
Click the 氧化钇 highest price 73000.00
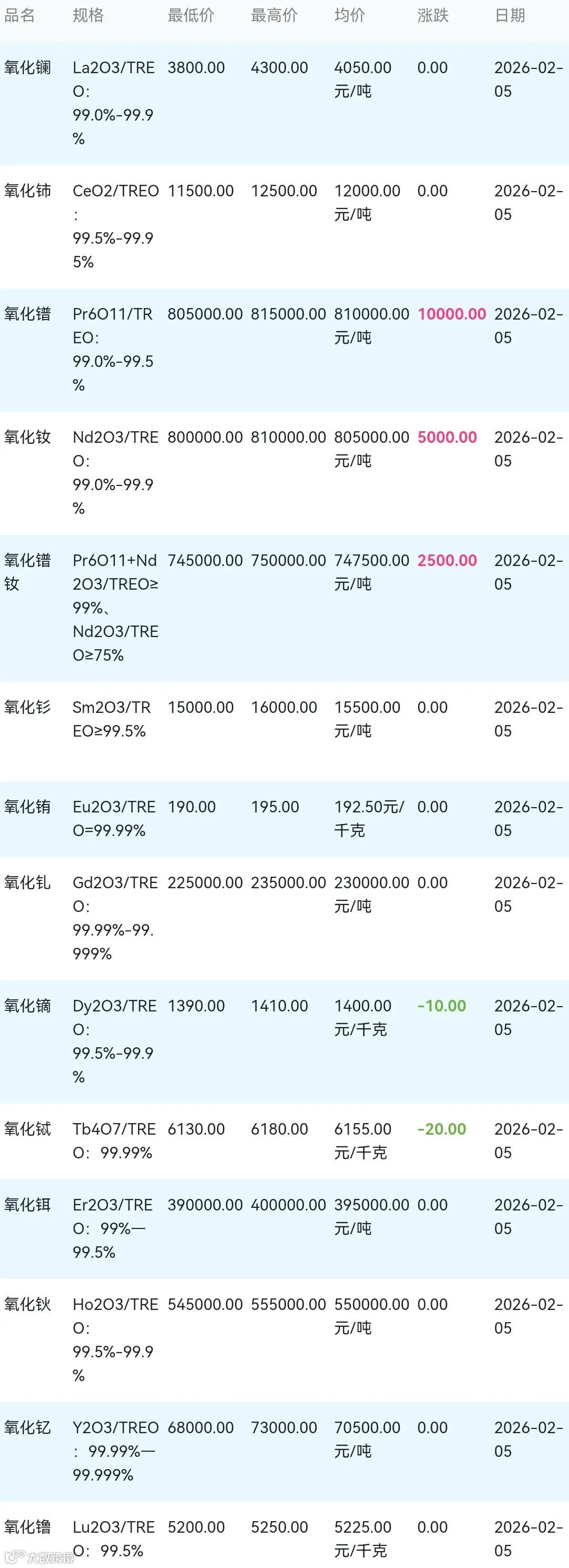(283, 1427)
